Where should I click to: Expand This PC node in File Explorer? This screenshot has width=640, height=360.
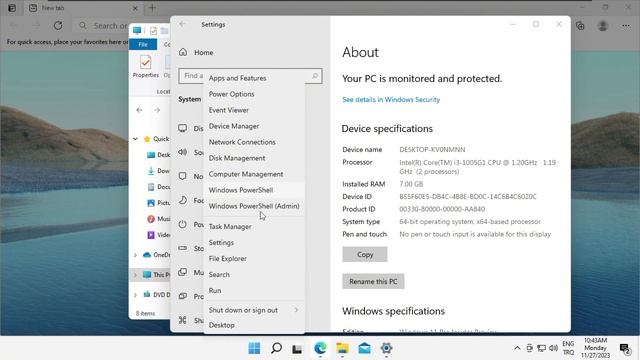tap(135, 275)
